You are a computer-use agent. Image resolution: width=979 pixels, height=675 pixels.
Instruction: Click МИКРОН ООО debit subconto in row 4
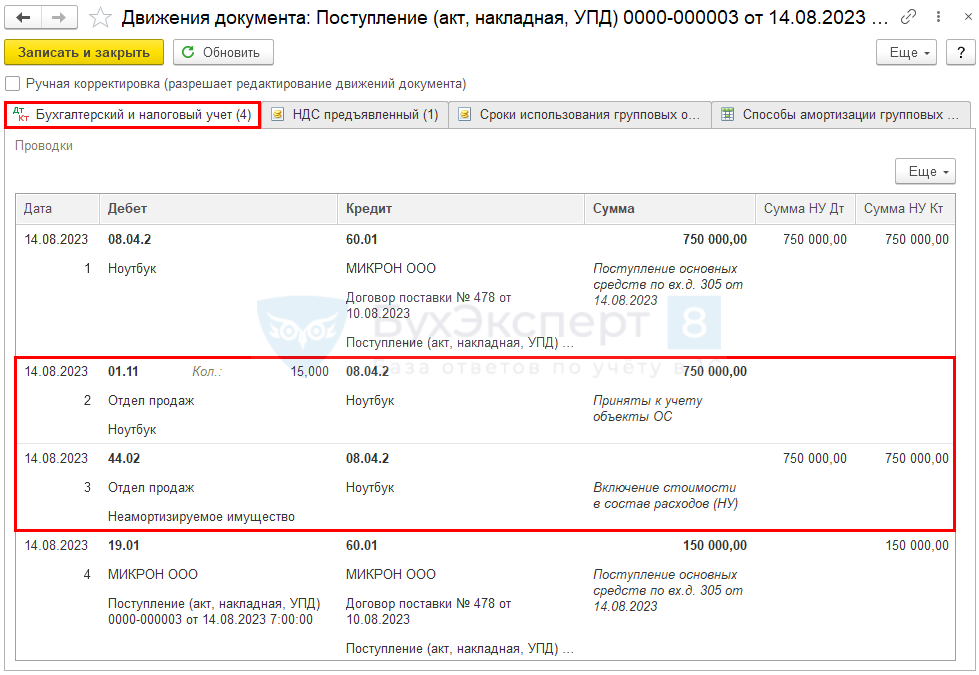[152, 574]
